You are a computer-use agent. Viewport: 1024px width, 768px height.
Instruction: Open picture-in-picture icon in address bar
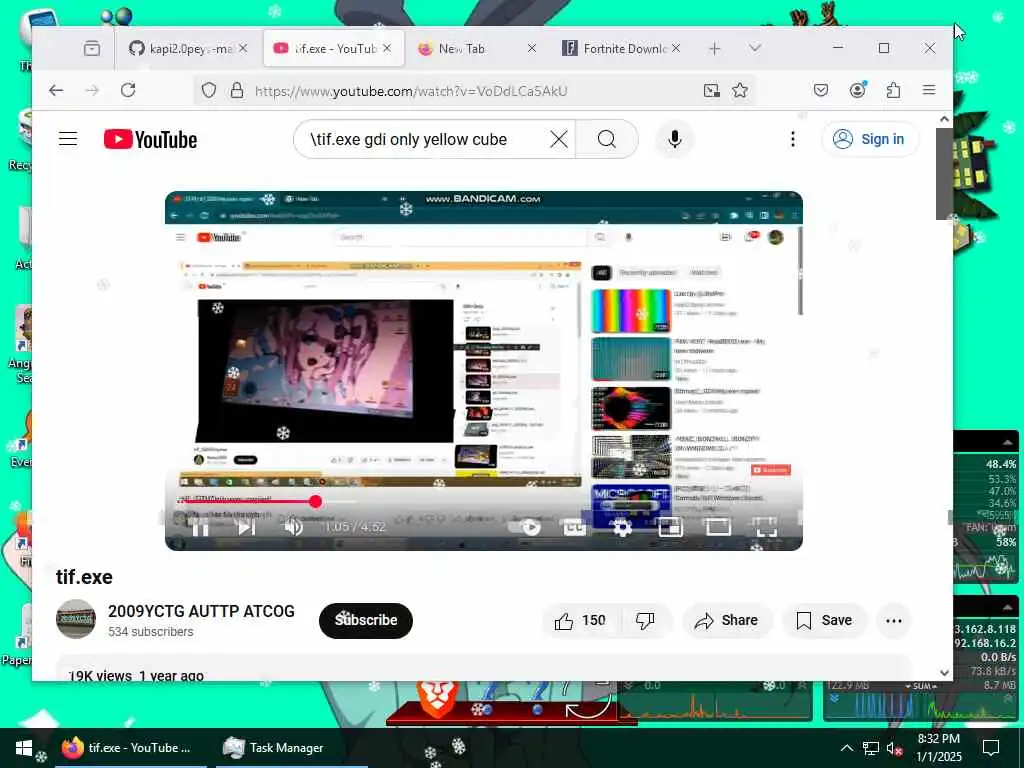coord(712,90)
